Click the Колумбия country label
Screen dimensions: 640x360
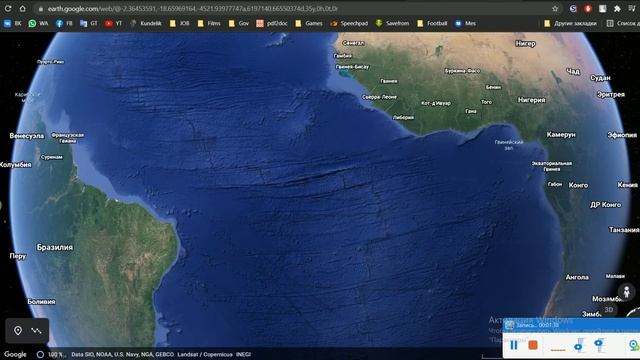16,164
